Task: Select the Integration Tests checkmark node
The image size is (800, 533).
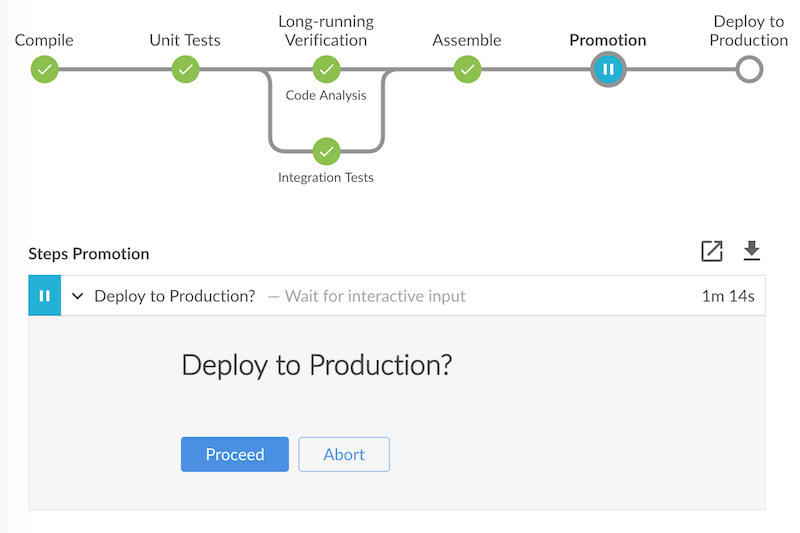Action: coord(326,151)
